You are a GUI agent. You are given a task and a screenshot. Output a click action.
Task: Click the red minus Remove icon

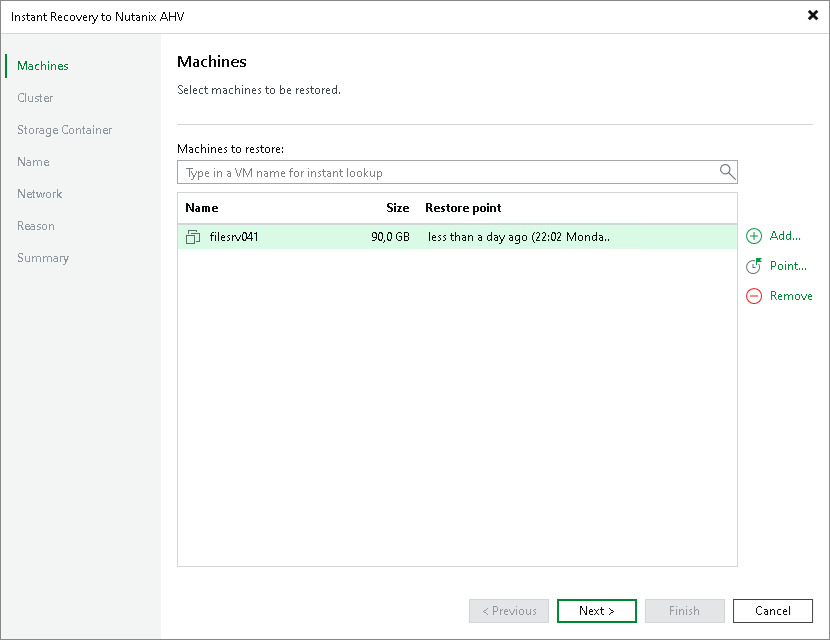pyautogui.click(x=754, y=296)
